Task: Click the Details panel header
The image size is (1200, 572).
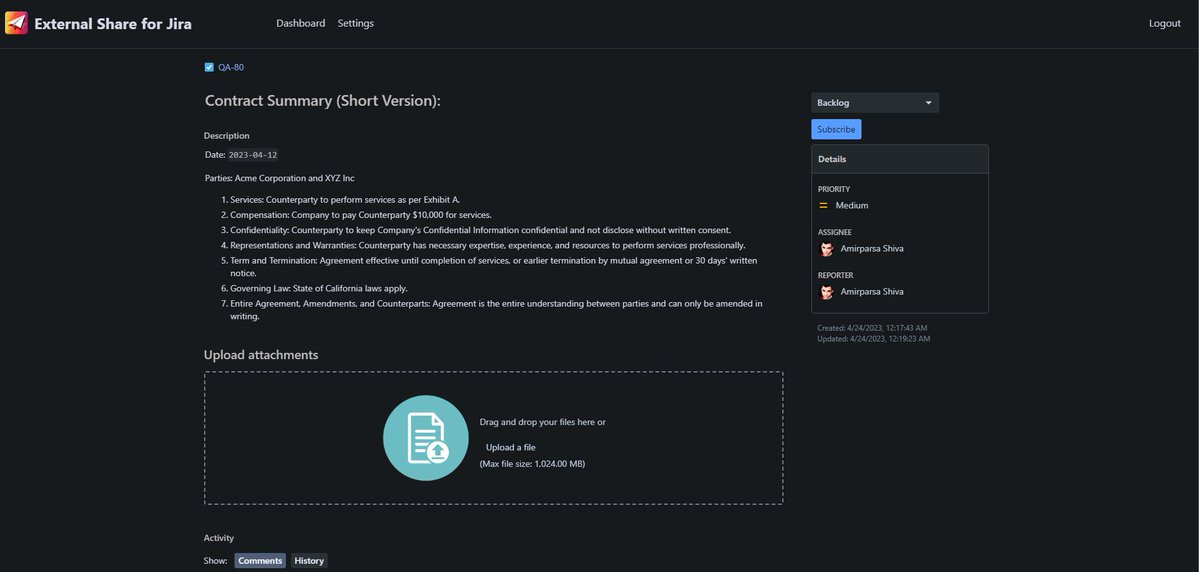Action: (900, 159)
